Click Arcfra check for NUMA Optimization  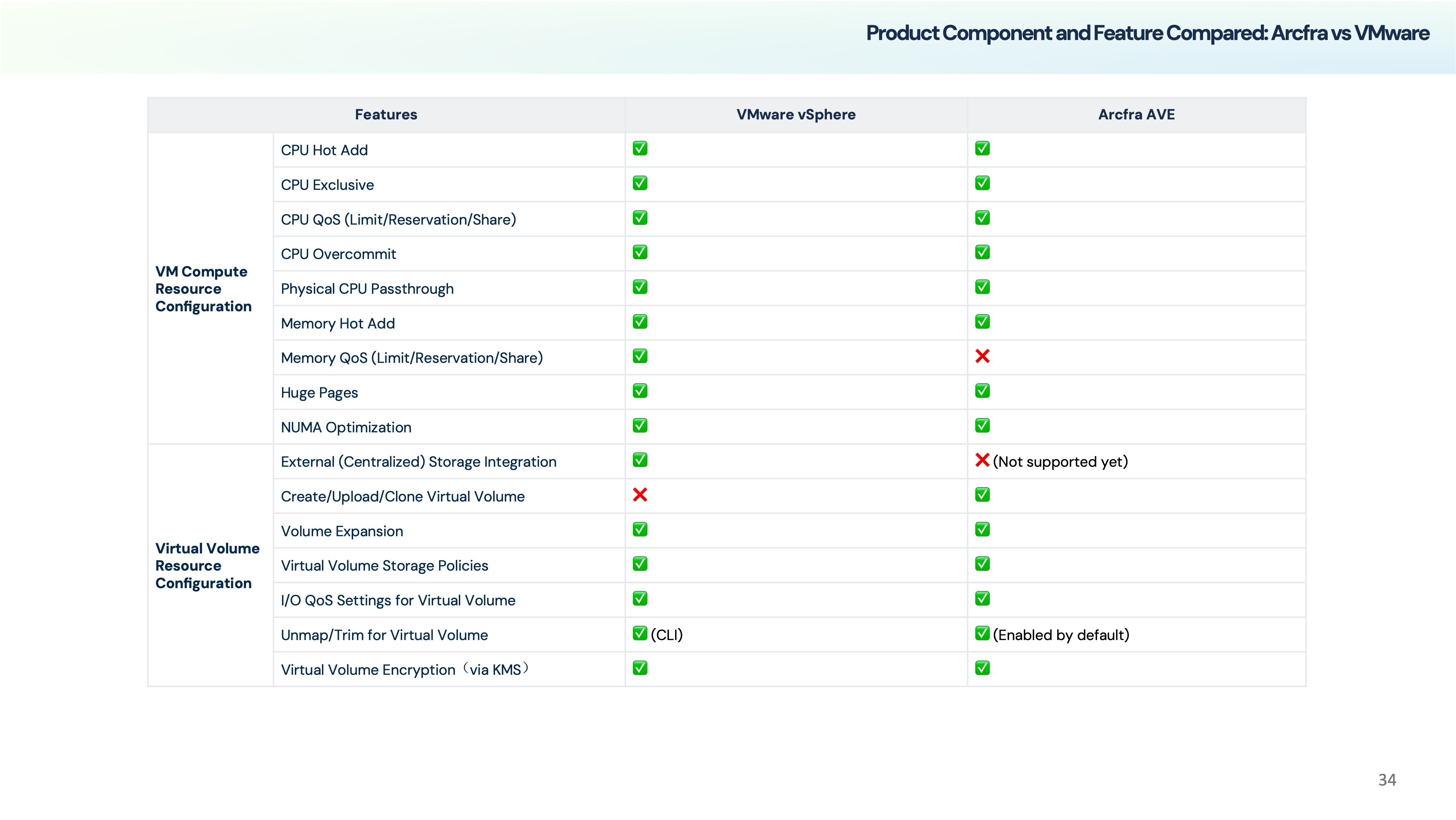pyautogui.click(x=982, y=425)
